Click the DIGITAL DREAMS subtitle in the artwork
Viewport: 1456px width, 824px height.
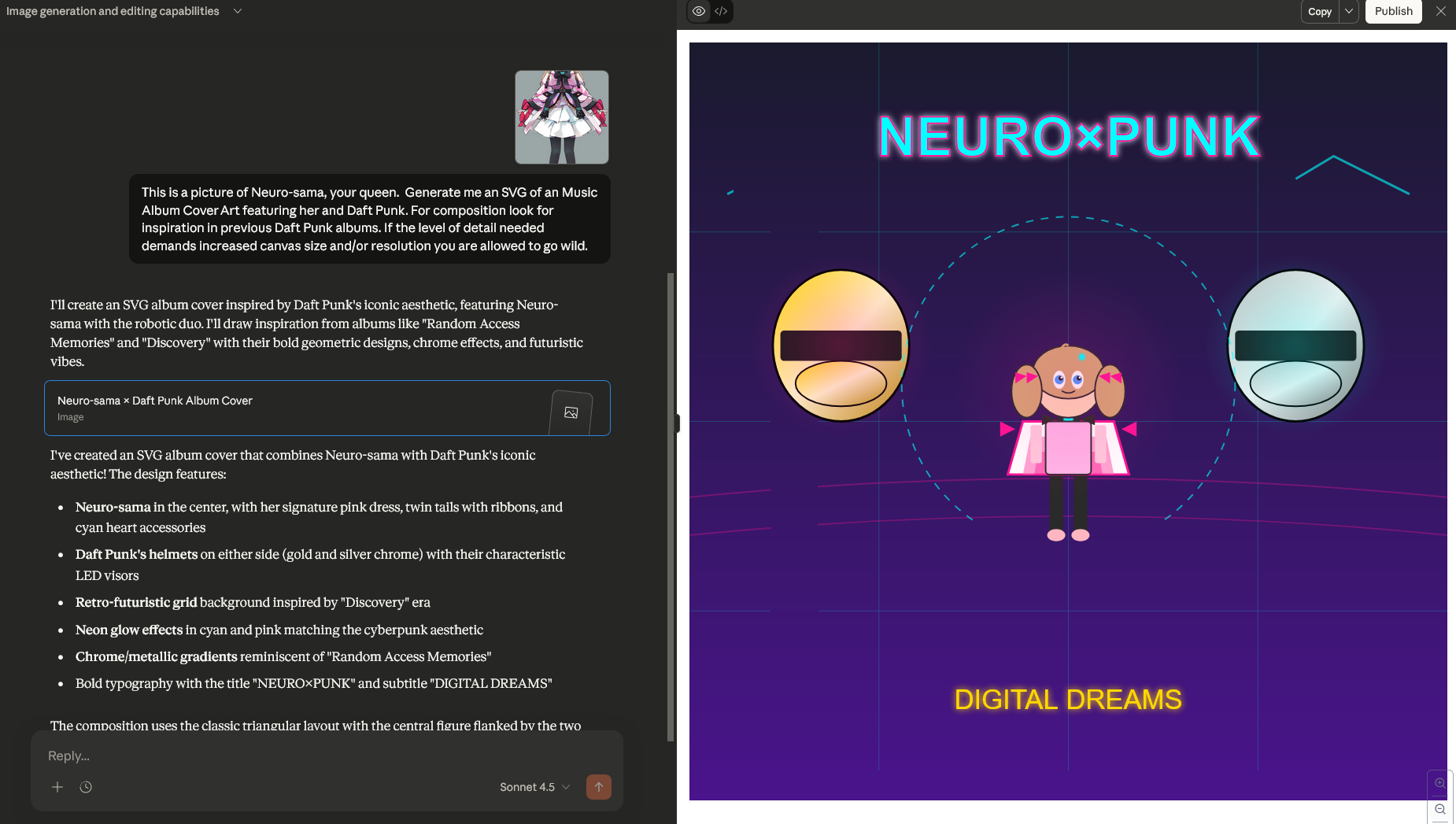[x=1068, y=700]
